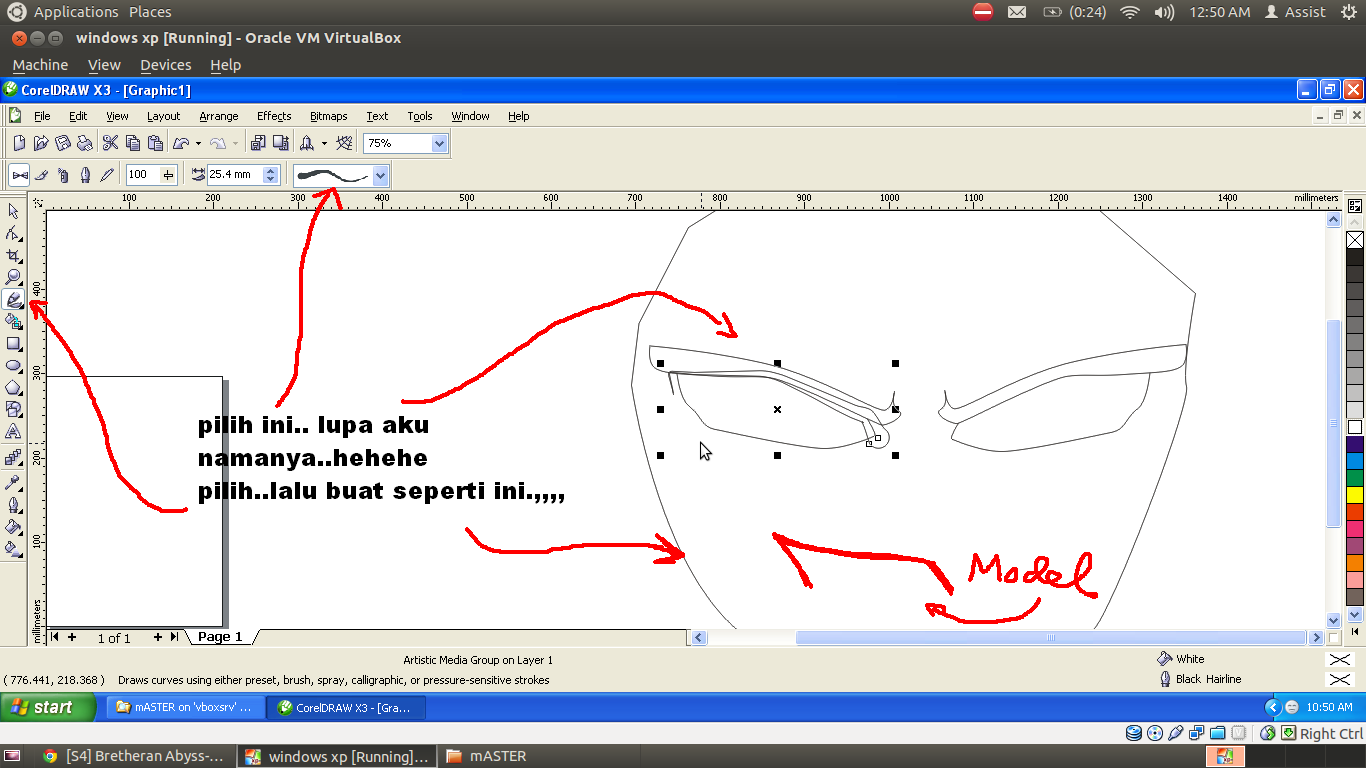Screen dimensions: 1366x768
Task: Open the File menu
Action: 42,116
